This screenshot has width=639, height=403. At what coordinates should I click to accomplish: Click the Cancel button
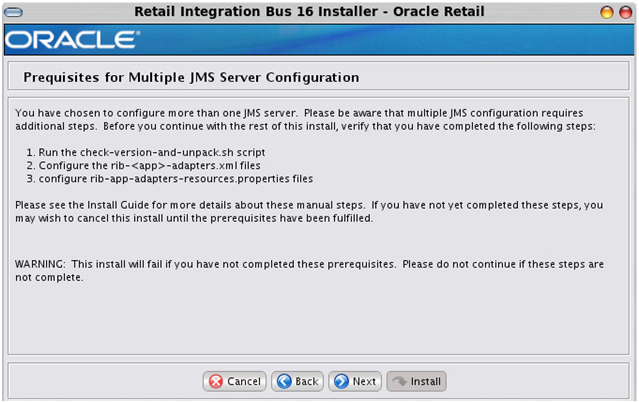235,381
